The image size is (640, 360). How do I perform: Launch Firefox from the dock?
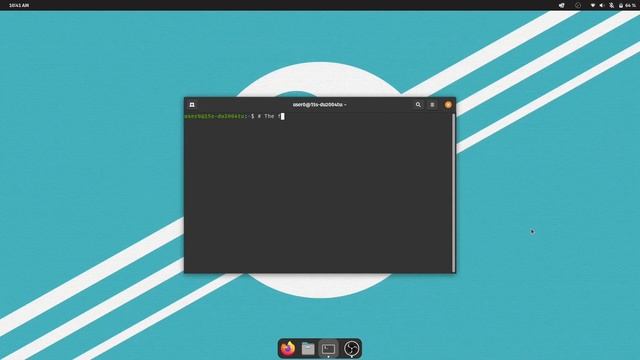pyautogui.click(x=288, y=349)
